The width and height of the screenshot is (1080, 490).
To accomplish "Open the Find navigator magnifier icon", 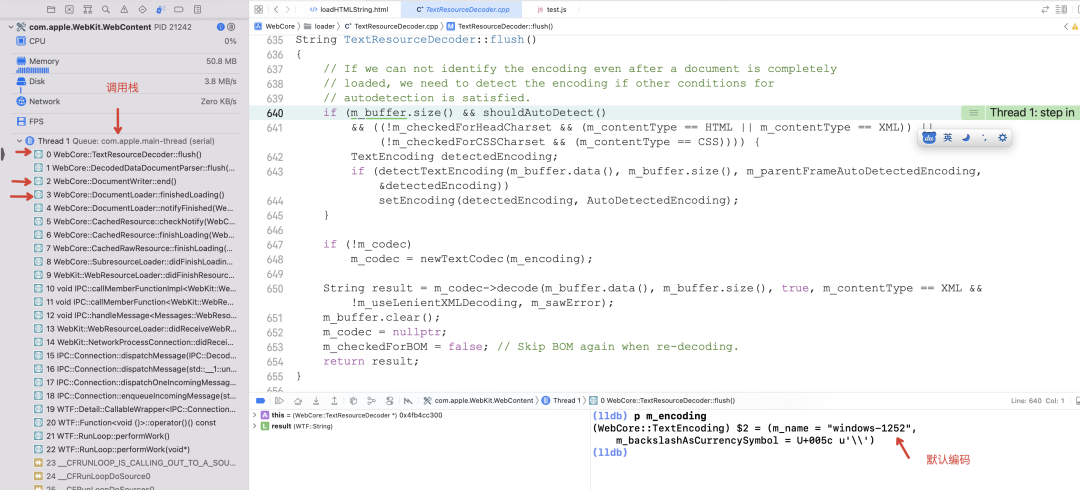I will click(105, 10).
